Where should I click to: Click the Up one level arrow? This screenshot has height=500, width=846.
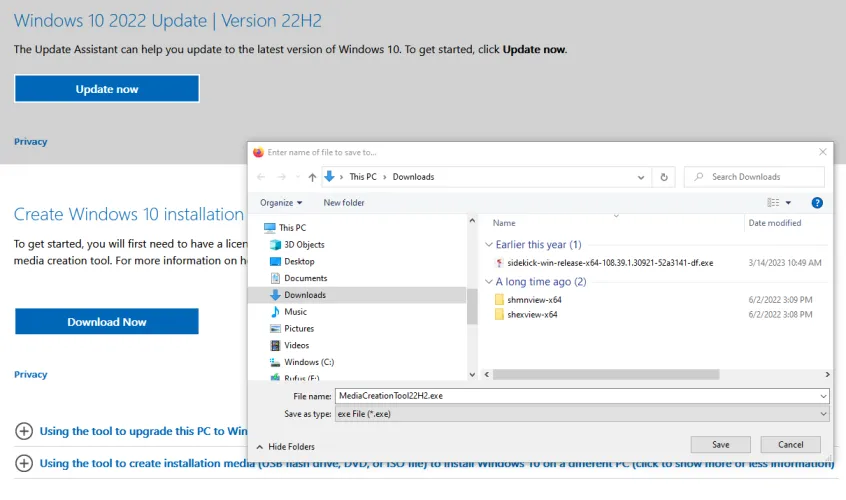tap(311, 177)
